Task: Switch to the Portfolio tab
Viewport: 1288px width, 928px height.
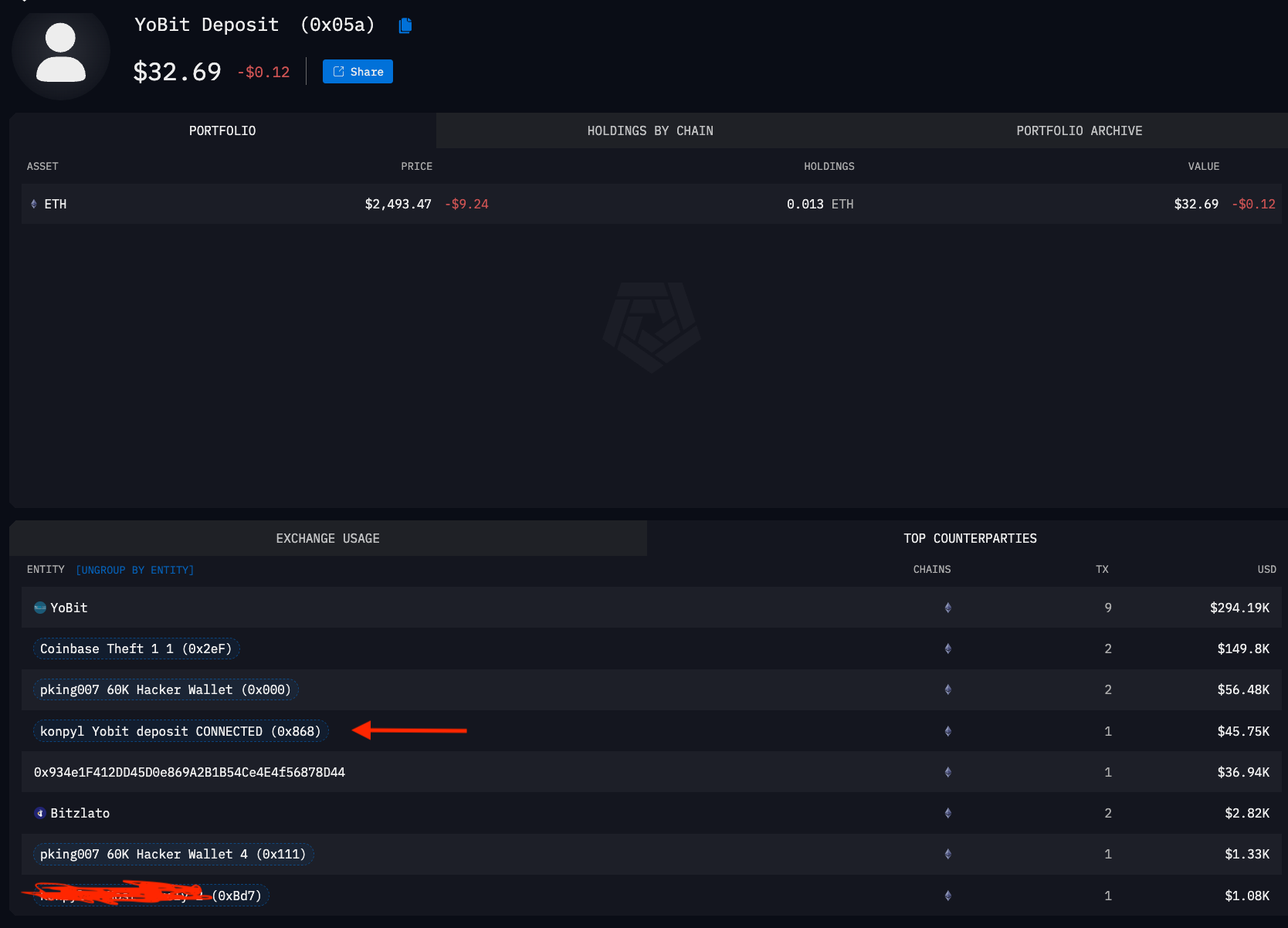Action: point(222,130)
